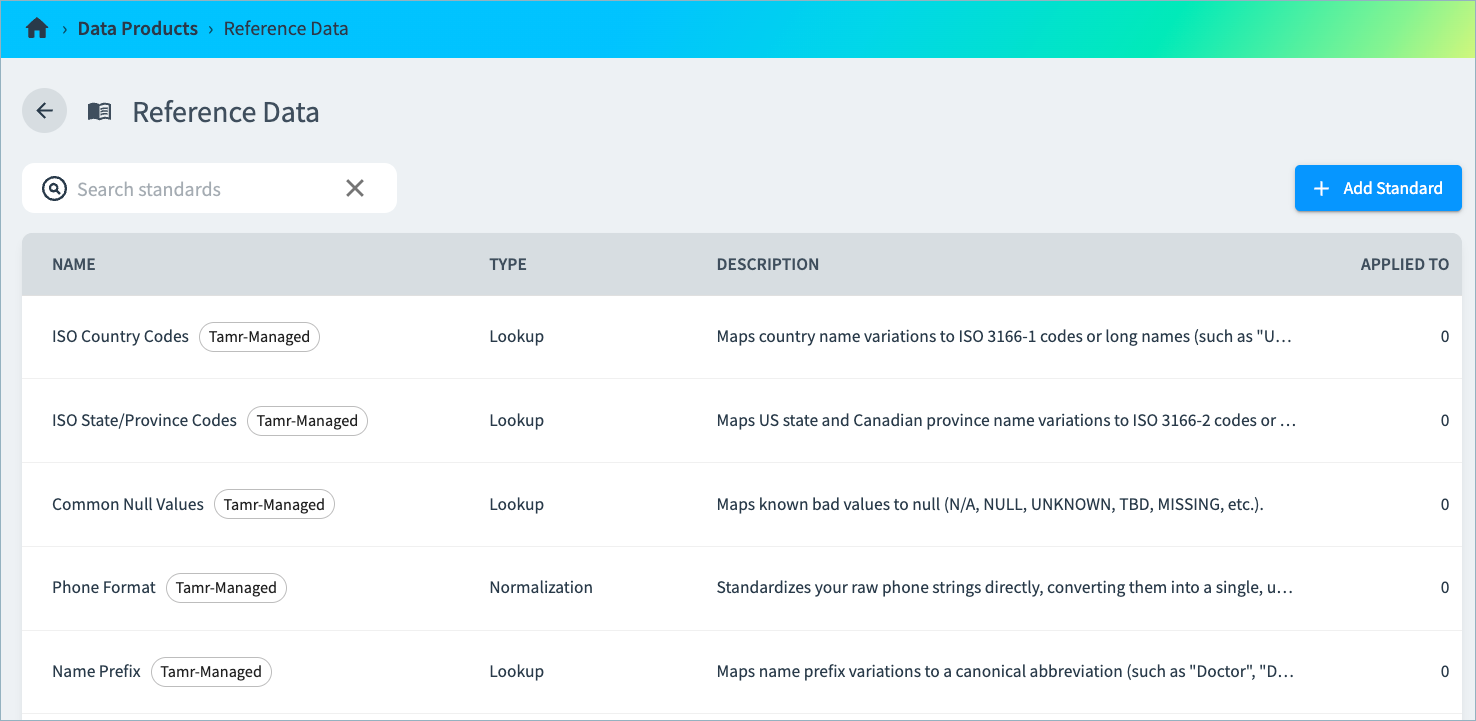Click the TYPE column header
The image size is (1476, 721).
(x=508, y=265)
